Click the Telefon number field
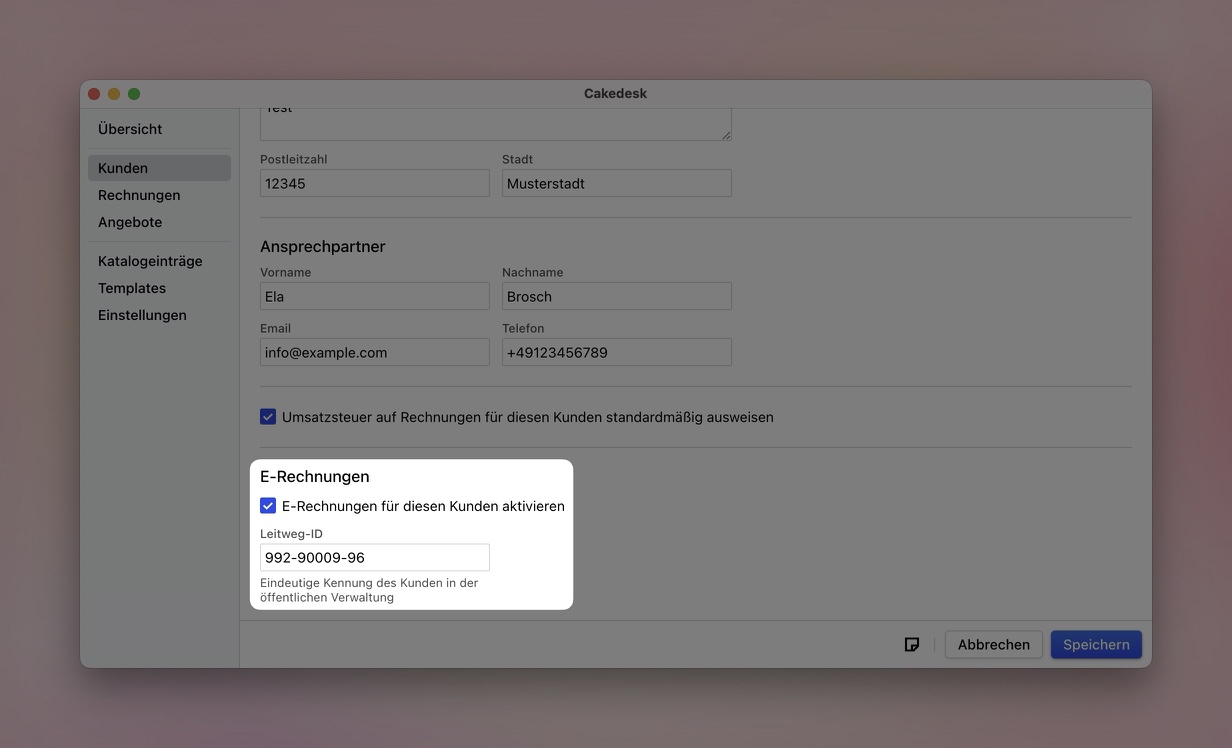Image resolution: width=1232 pixels, height=748 pixels. [x=616, y=351]
